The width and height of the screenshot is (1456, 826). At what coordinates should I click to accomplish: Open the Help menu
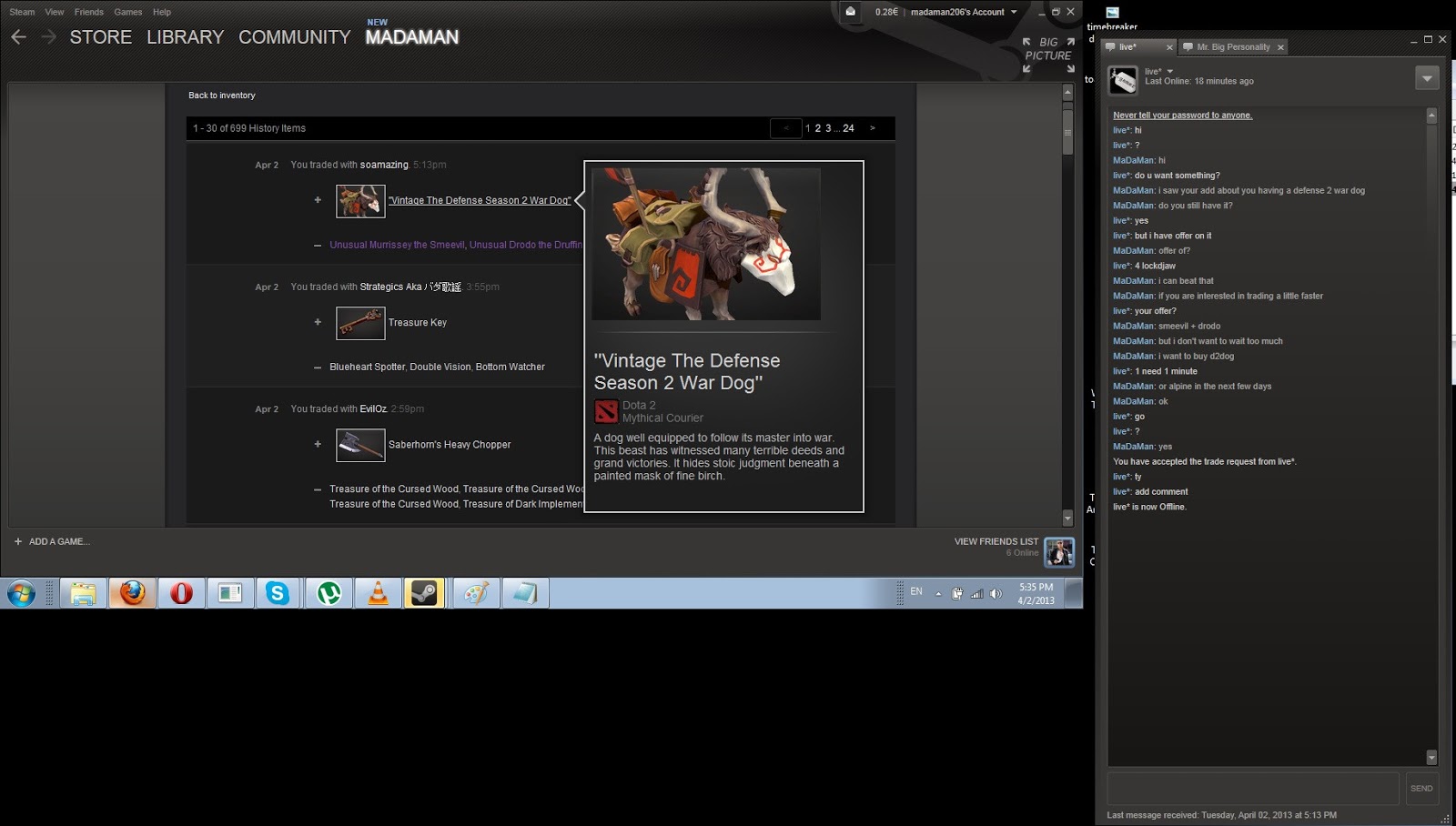(x=162, y=12)
